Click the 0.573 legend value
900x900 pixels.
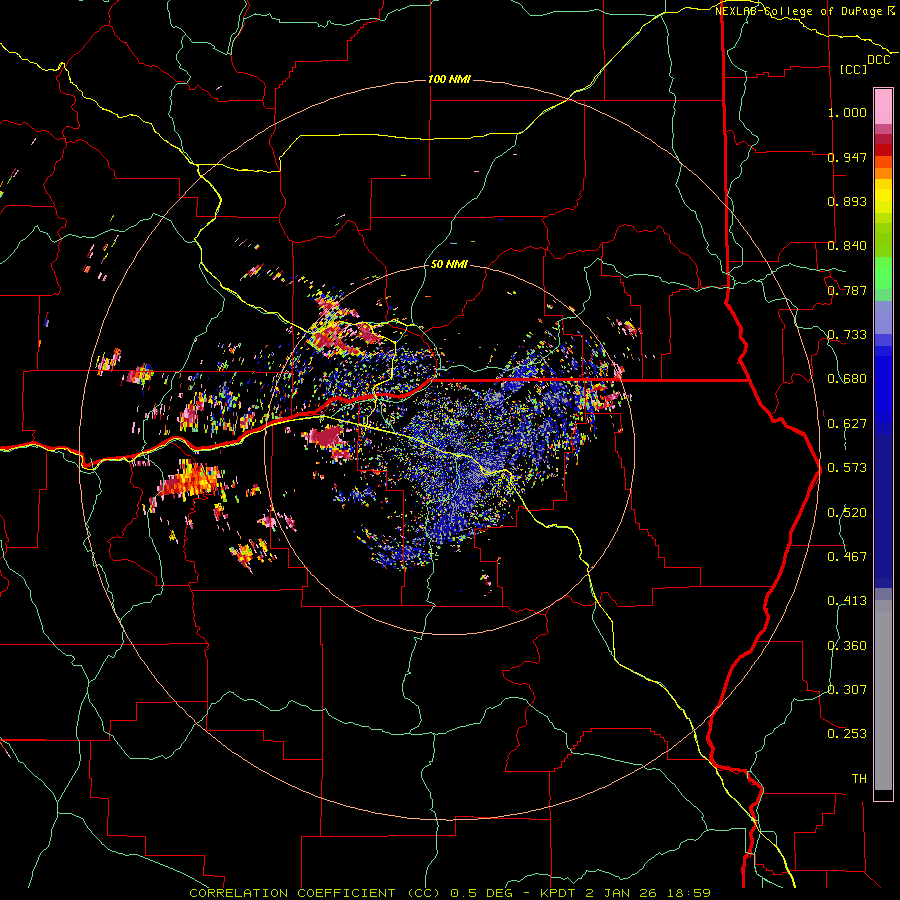(847, 468)
